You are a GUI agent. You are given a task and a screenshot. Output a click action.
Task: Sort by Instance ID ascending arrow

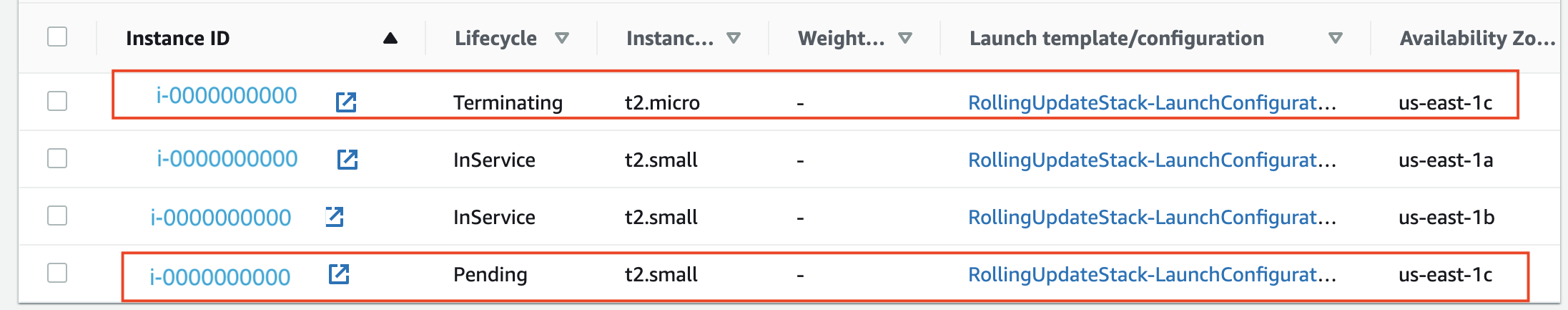(390, 38)
